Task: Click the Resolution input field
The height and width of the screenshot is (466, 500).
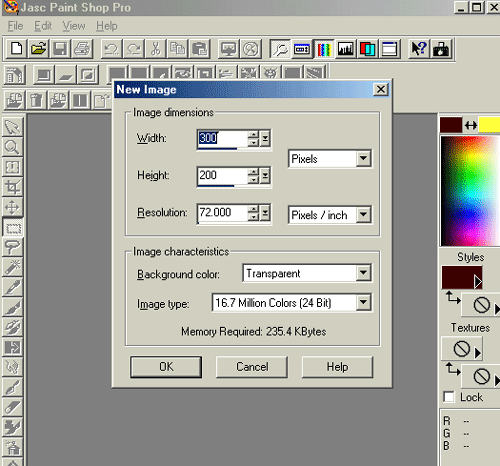Action: click(x=223, y=213)
